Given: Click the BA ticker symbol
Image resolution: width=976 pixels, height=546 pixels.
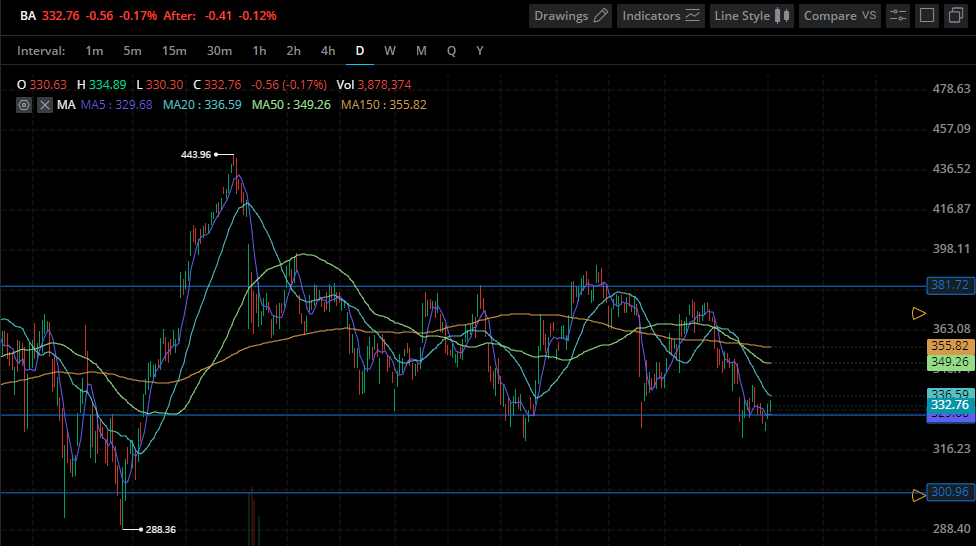Looking at the screenshot, I should pyautogui.click(x=28, y=16).
